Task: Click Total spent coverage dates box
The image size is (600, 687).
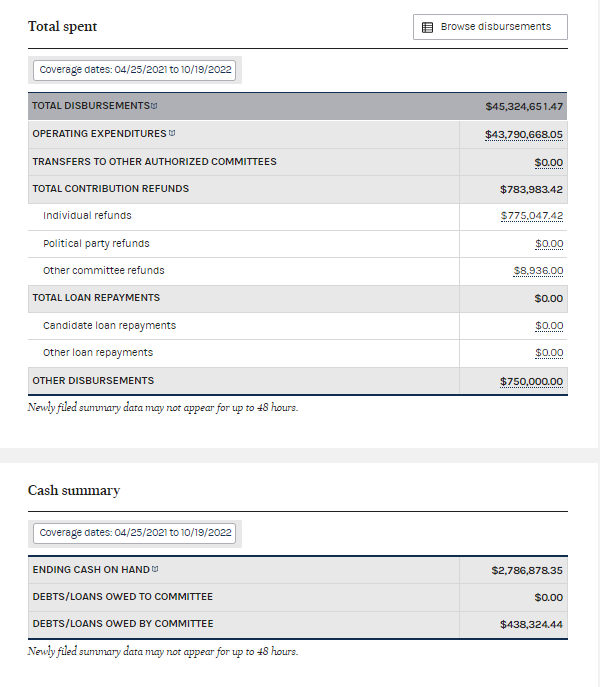Action: (x=135, y=70)
